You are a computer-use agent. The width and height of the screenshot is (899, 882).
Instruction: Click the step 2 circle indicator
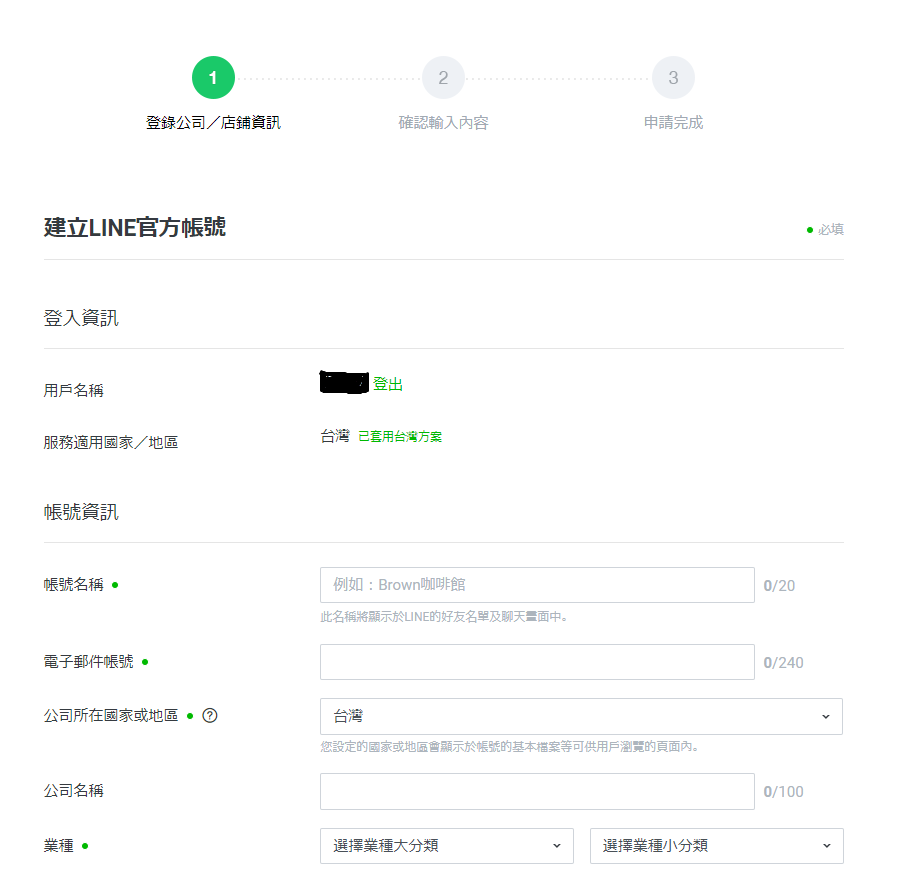443,77
